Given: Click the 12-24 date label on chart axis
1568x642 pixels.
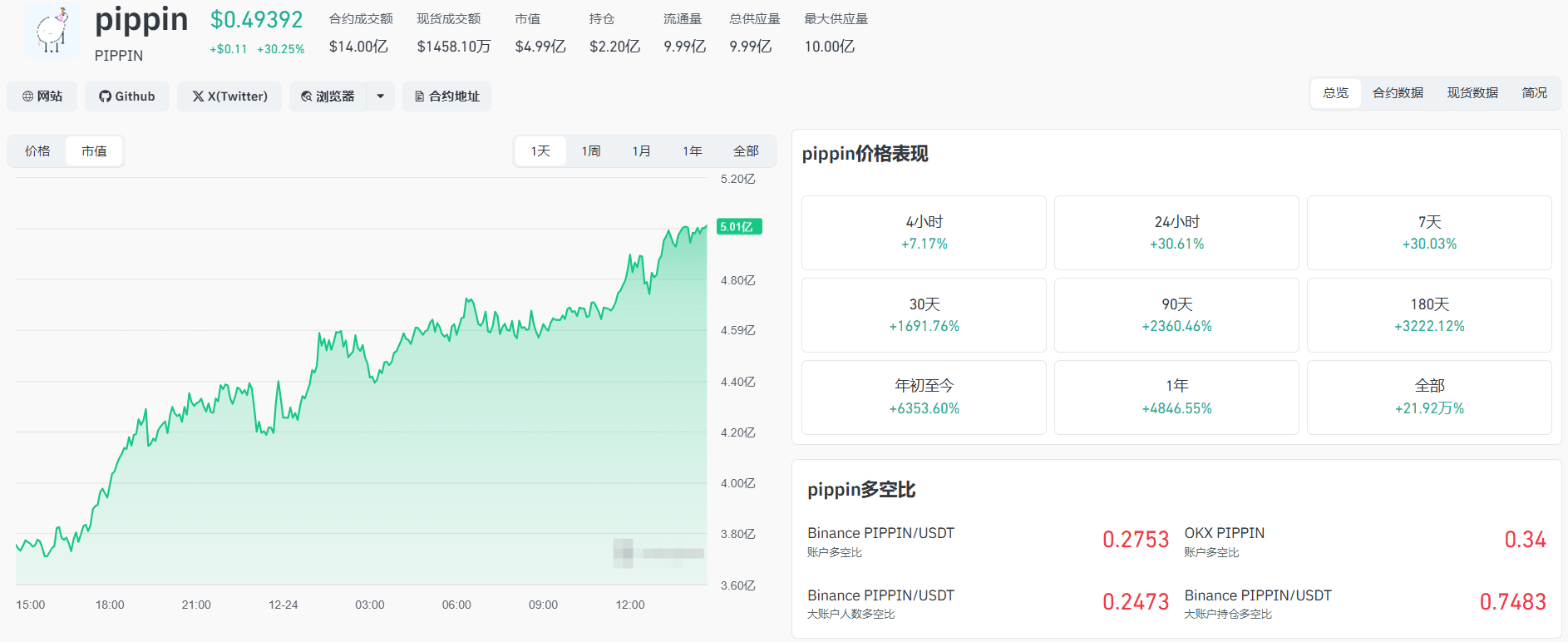Looking at the screenshot, I should pyautogui.click(x=283, y=605).
